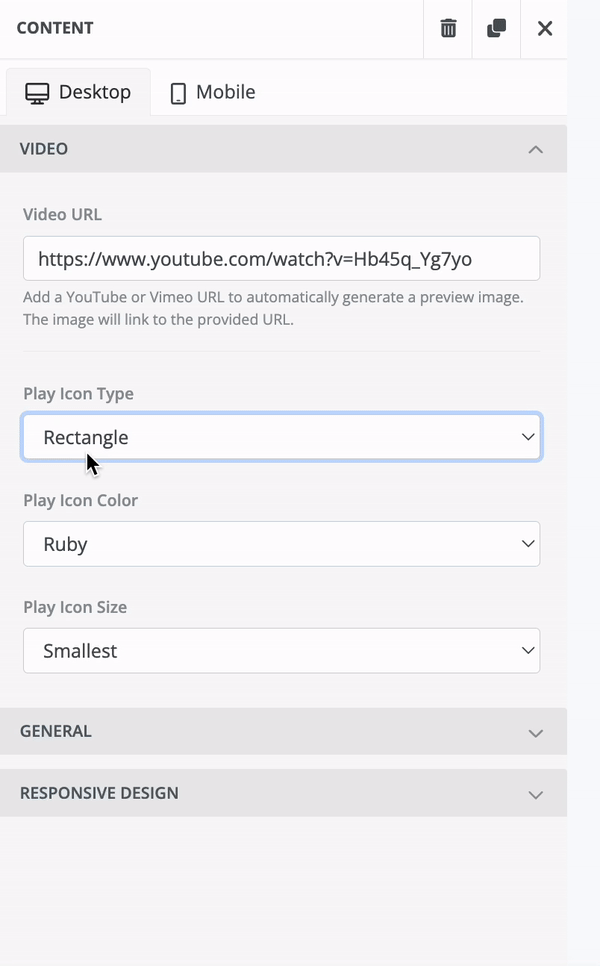Click the mobile phone icon
600x966 pixels.
178,93
